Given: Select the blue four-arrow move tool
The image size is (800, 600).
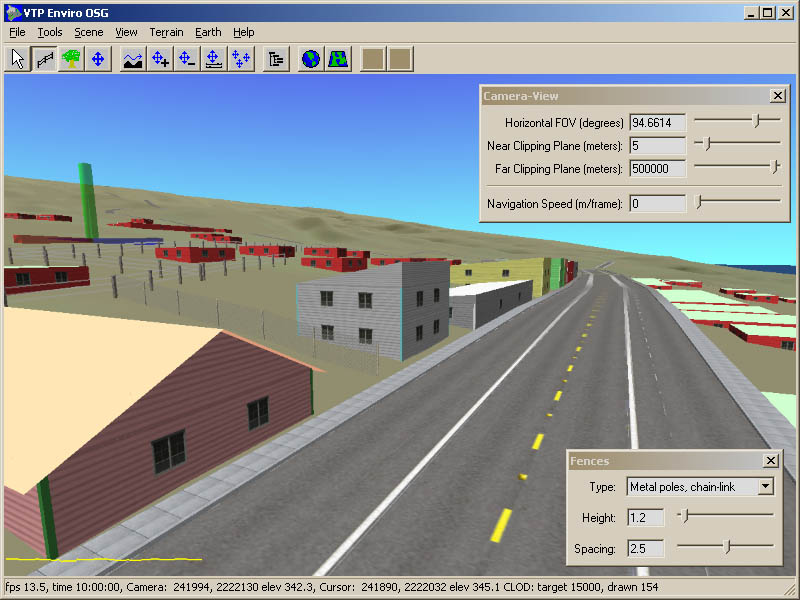Looking at the screenshot, I should click(98, 59).
